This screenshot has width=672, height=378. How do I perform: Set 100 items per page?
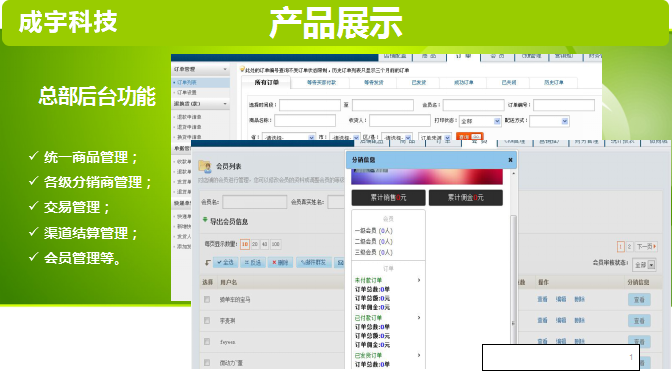[x=275, y=244]
